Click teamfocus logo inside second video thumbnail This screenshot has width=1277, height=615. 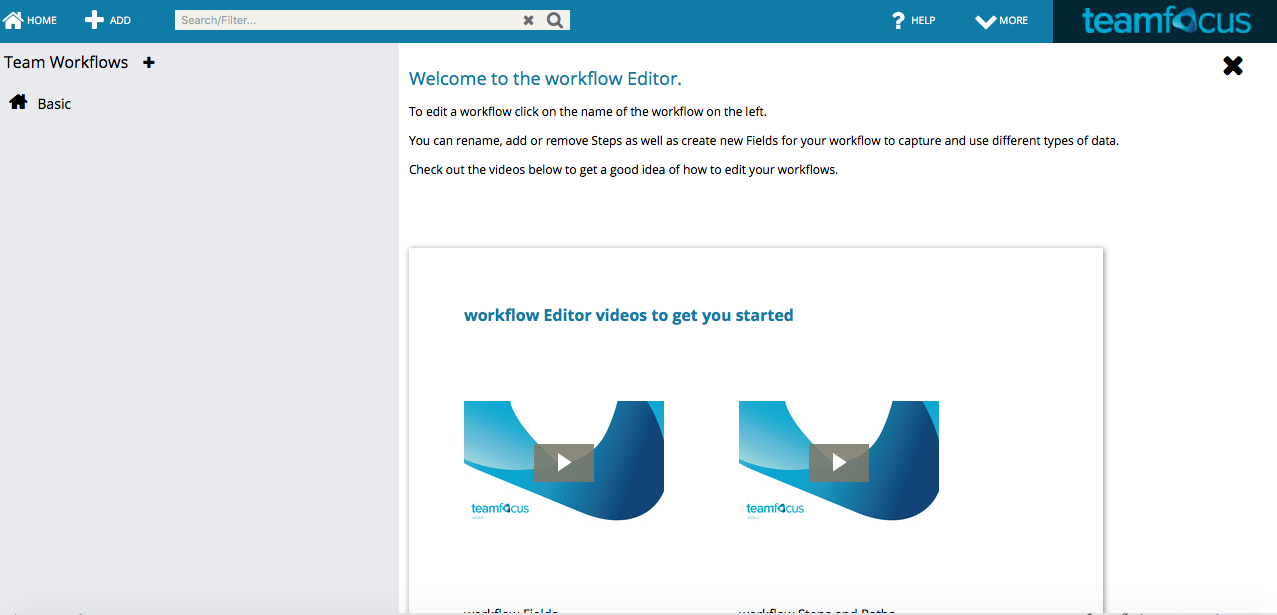click(775, 509)
